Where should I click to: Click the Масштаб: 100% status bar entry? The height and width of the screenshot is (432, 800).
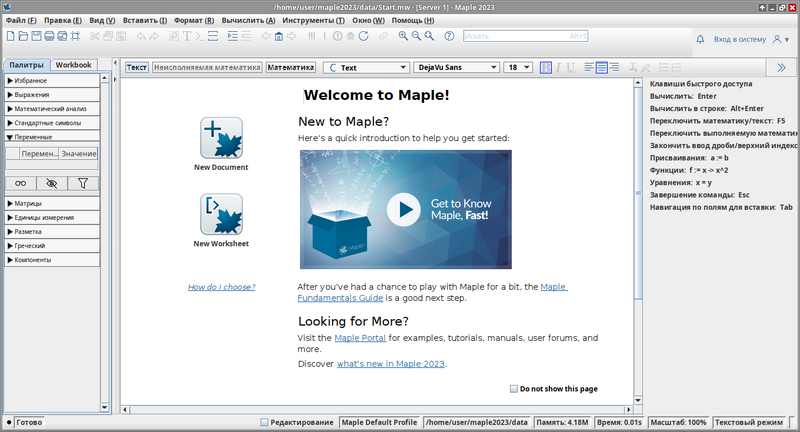[x=678, y=422]
